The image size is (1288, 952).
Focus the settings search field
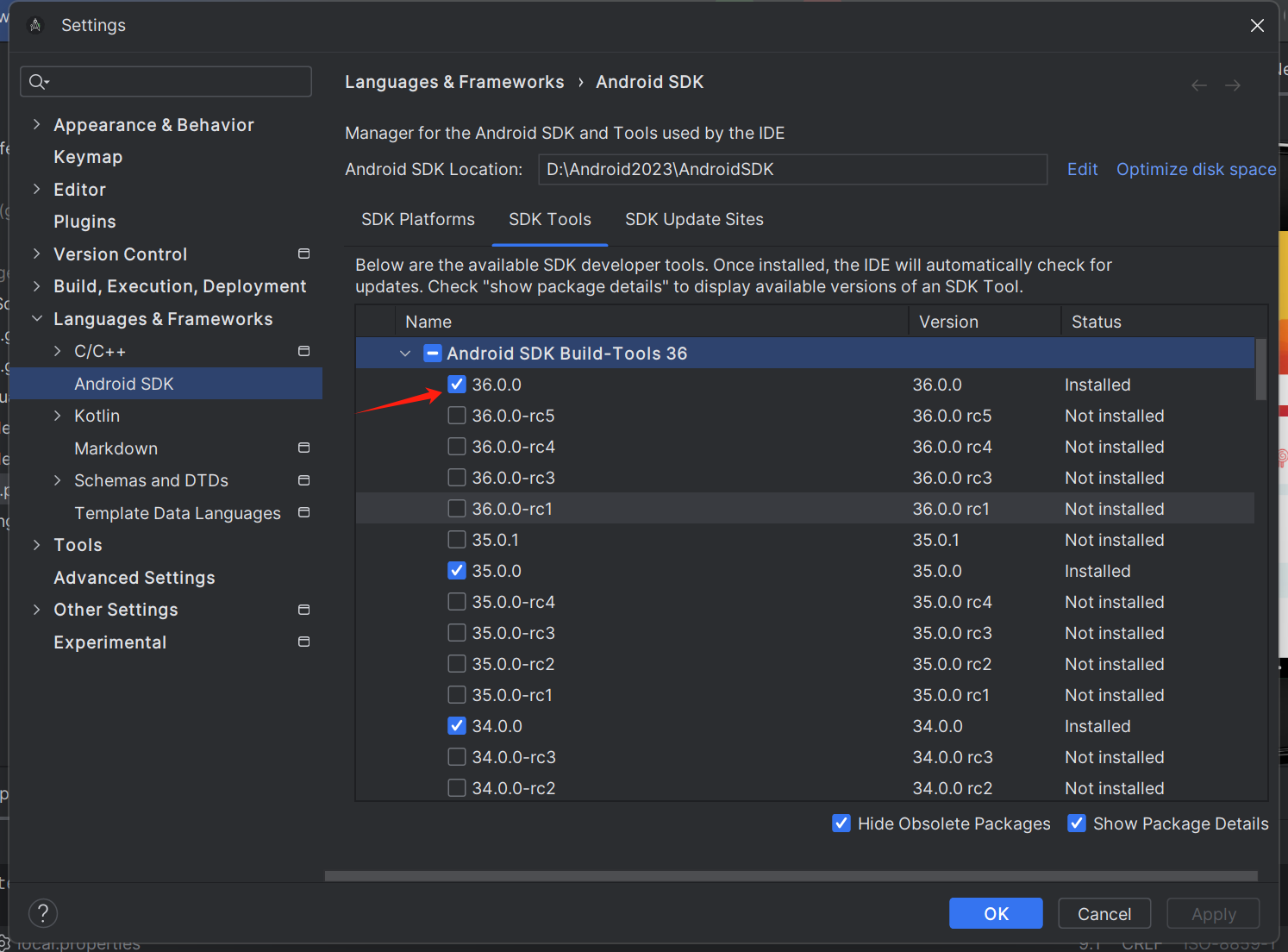pos(166,82)
